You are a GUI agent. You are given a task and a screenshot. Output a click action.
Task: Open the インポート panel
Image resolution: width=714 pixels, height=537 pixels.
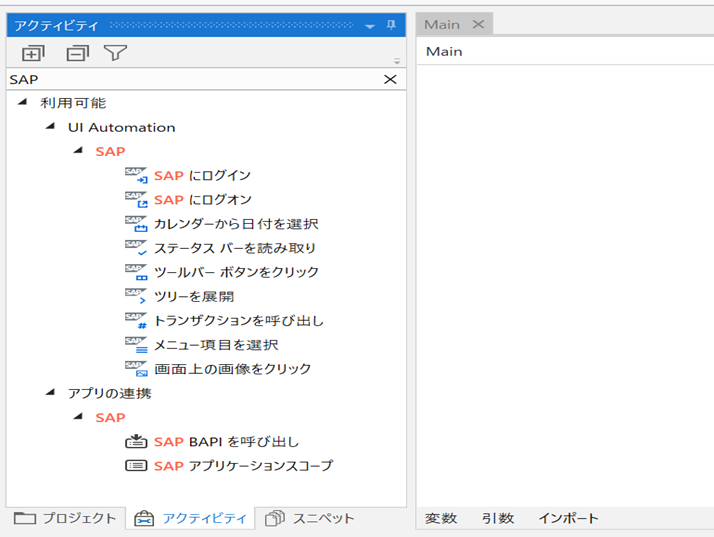568,518
